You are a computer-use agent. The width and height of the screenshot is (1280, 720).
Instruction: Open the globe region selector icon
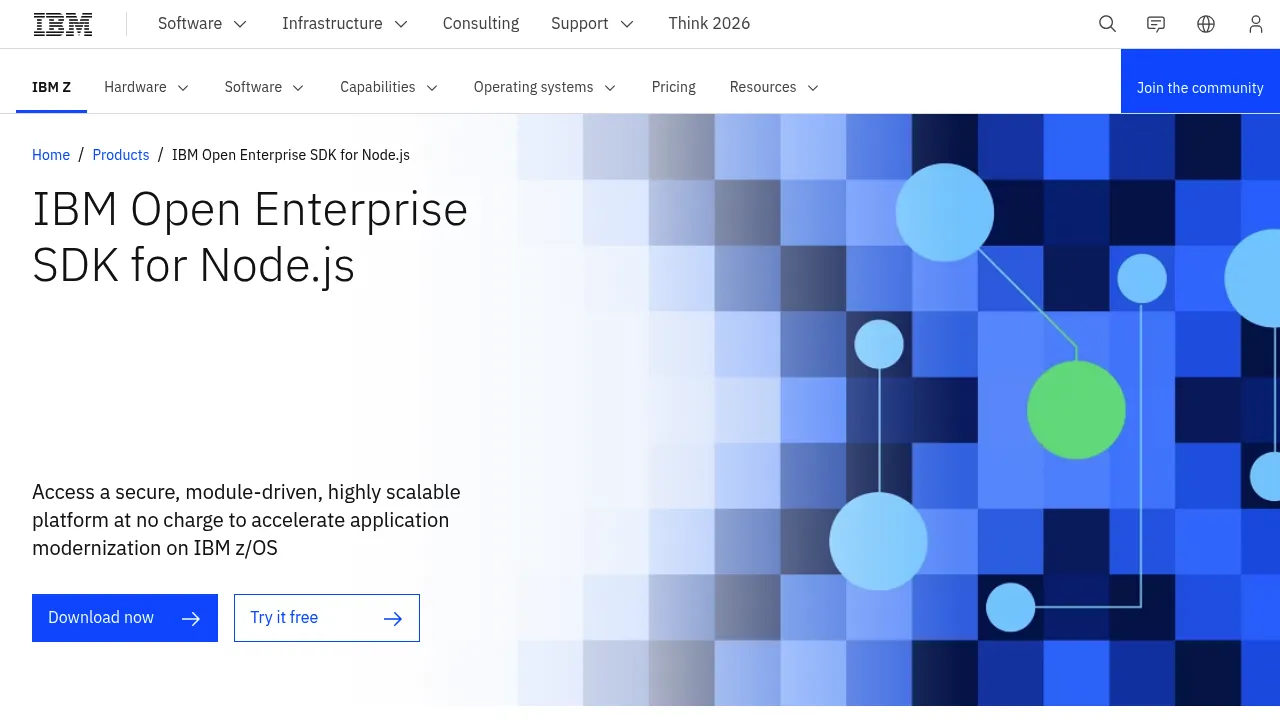coord(1206,24)
